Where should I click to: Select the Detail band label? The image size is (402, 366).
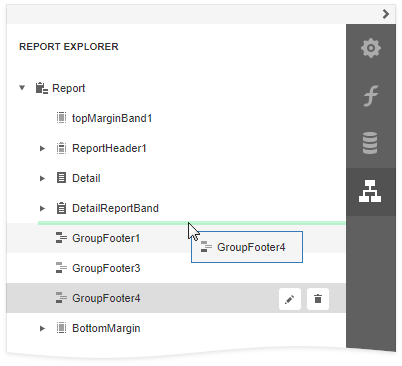tap(86, 178)
